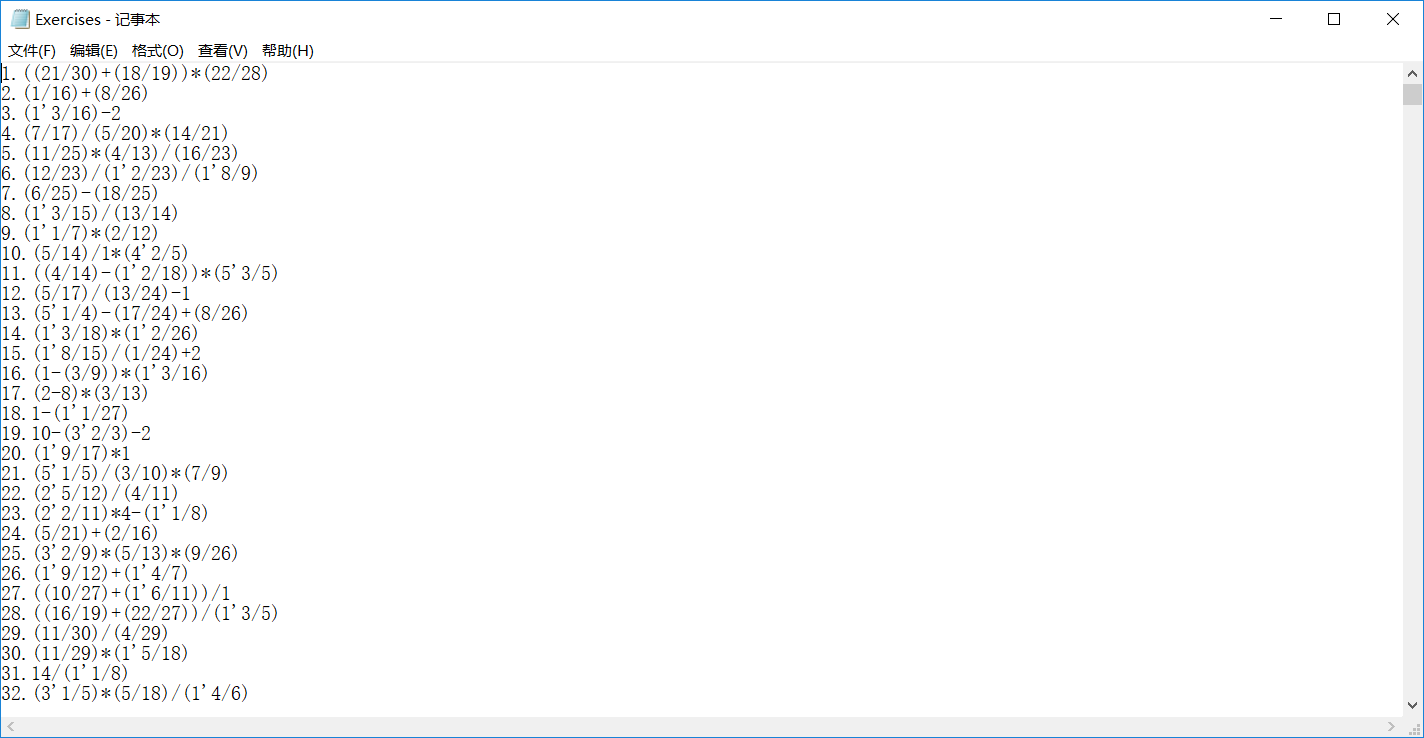Open the 文件(F) menu

(32, 50)
